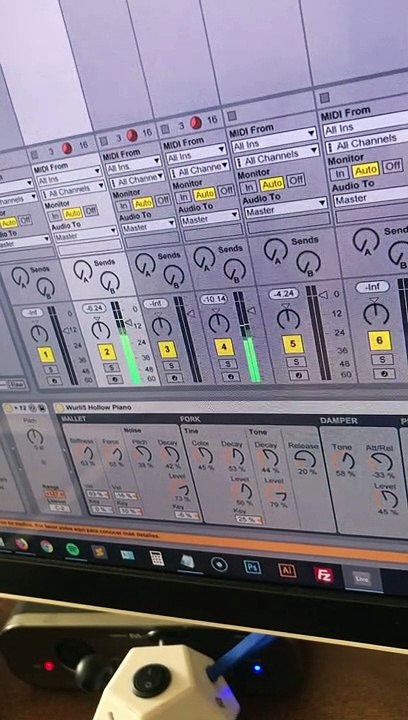
Task: Arm track 5 for recording
Action: (298, 375)
